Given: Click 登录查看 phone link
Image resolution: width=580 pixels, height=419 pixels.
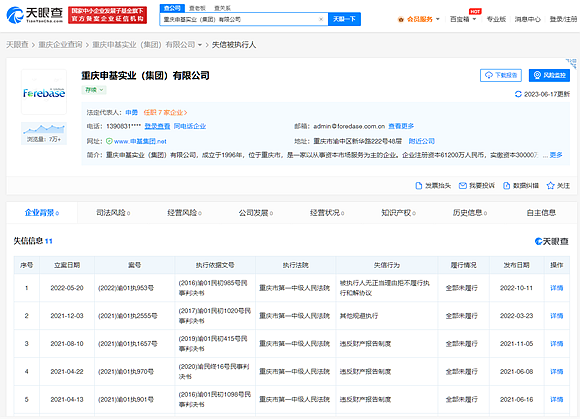Looking at the screenshot, I should 157,126.
